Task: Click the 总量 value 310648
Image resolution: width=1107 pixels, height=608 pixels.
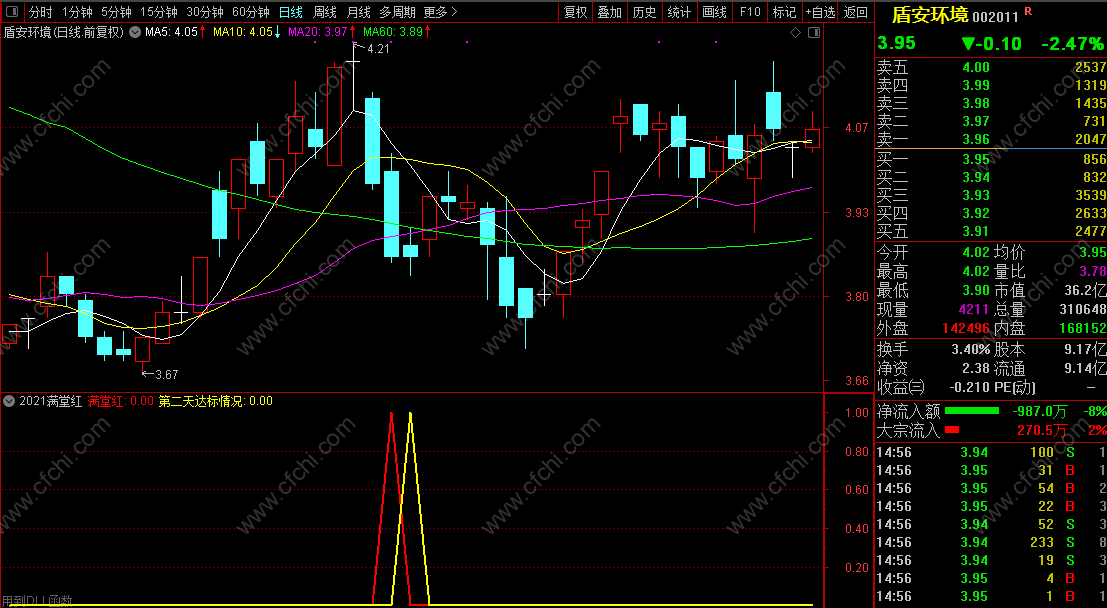Action: [x=1082, y=309]
